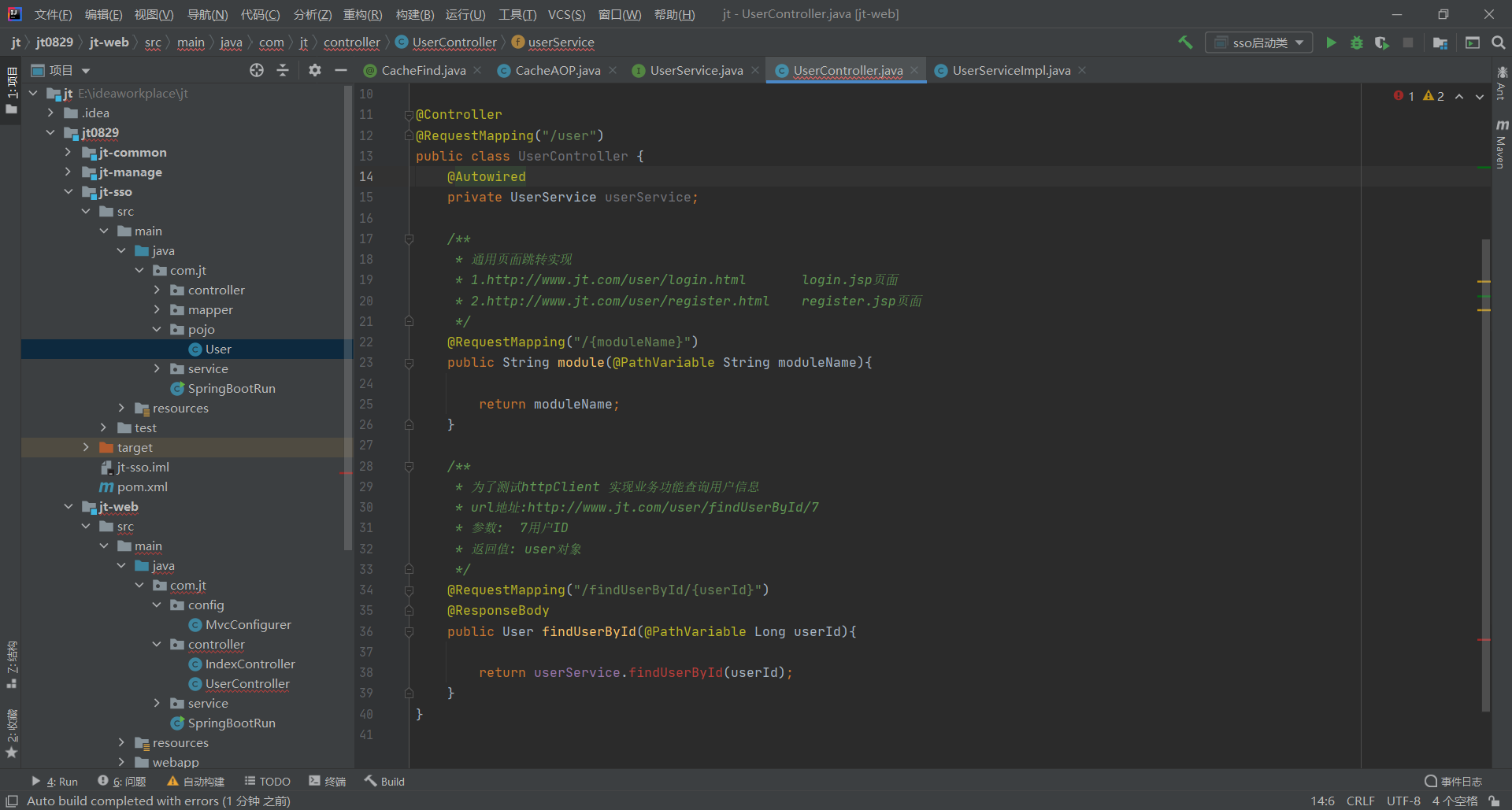Viewport: 1512px width, 810px height.
Task: Switch to CacheFind.java tab
Action: pos(423,70)
